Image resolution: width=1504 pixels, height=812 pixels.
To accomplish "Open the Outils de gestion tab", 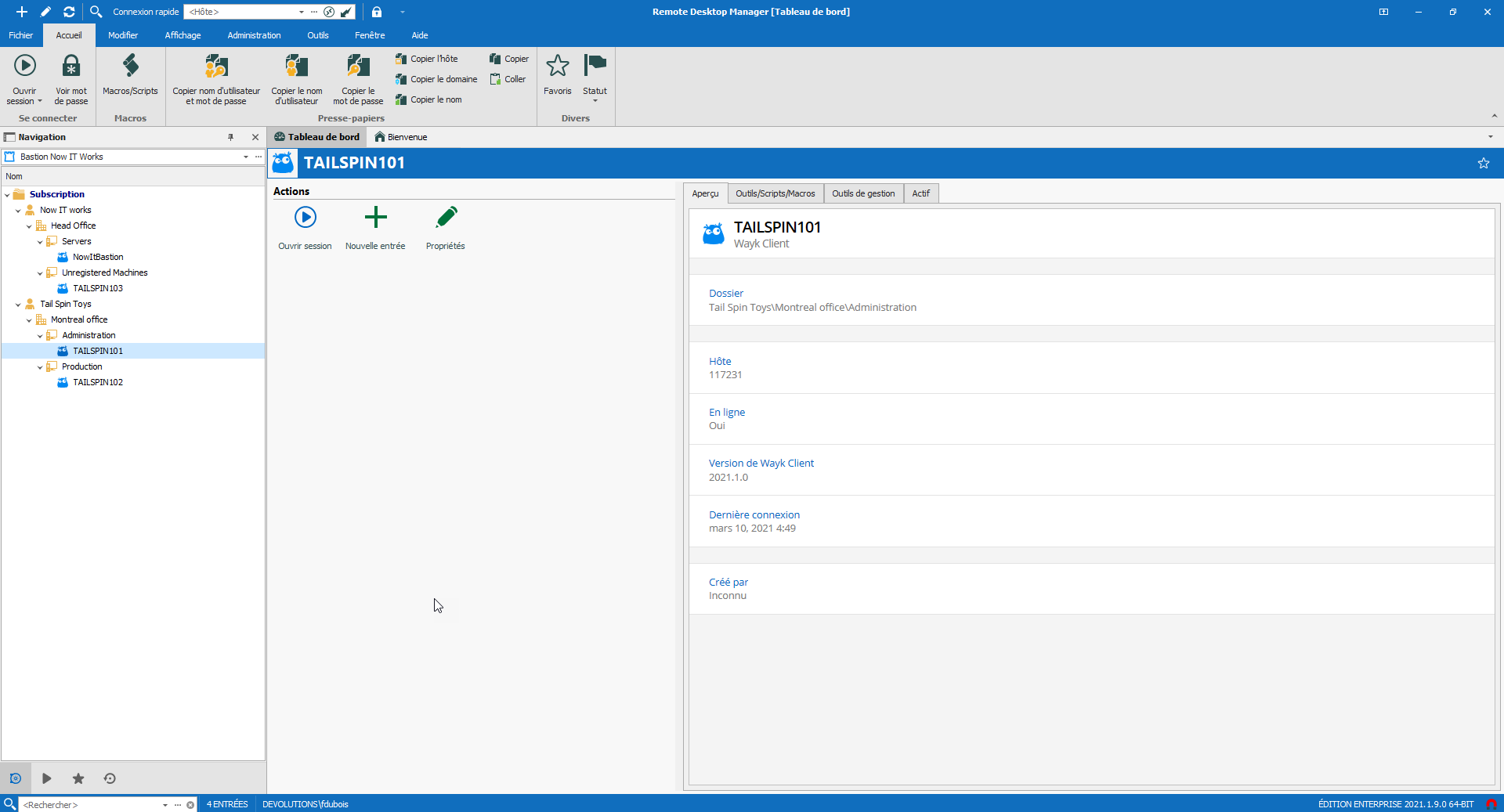I will coord(863,193).
